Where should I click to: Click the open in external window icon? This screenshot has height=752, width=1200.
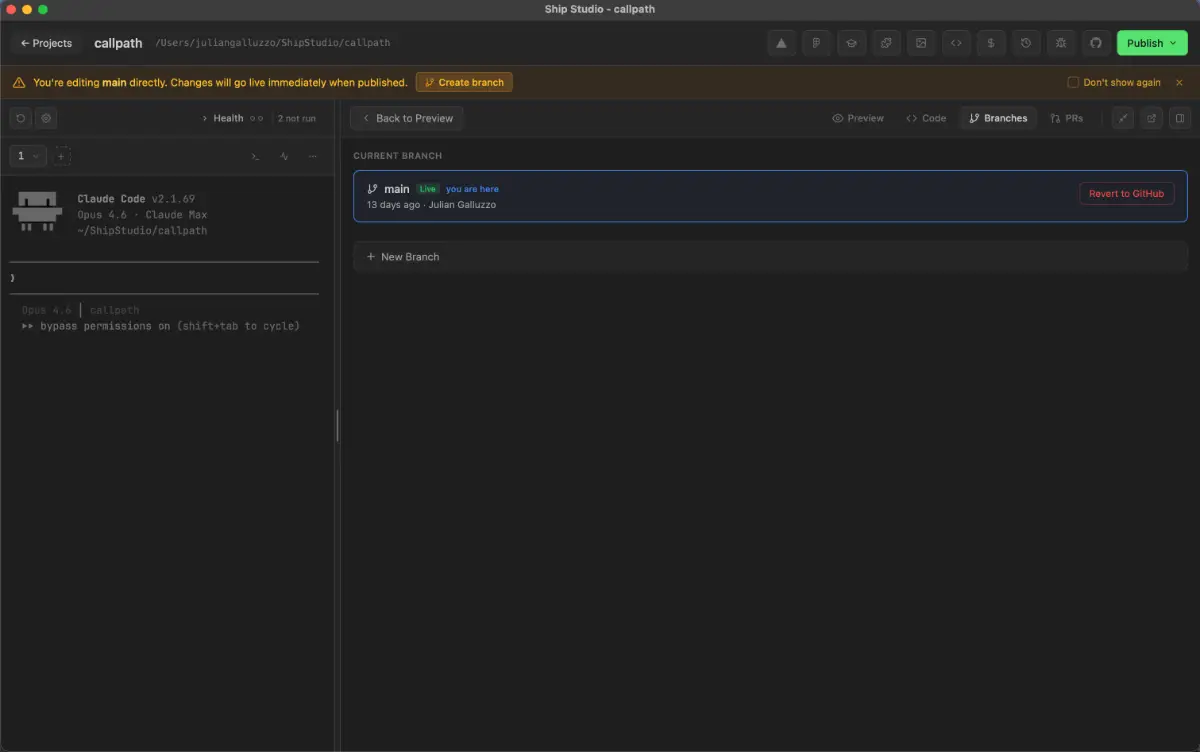pos(1151,118)
